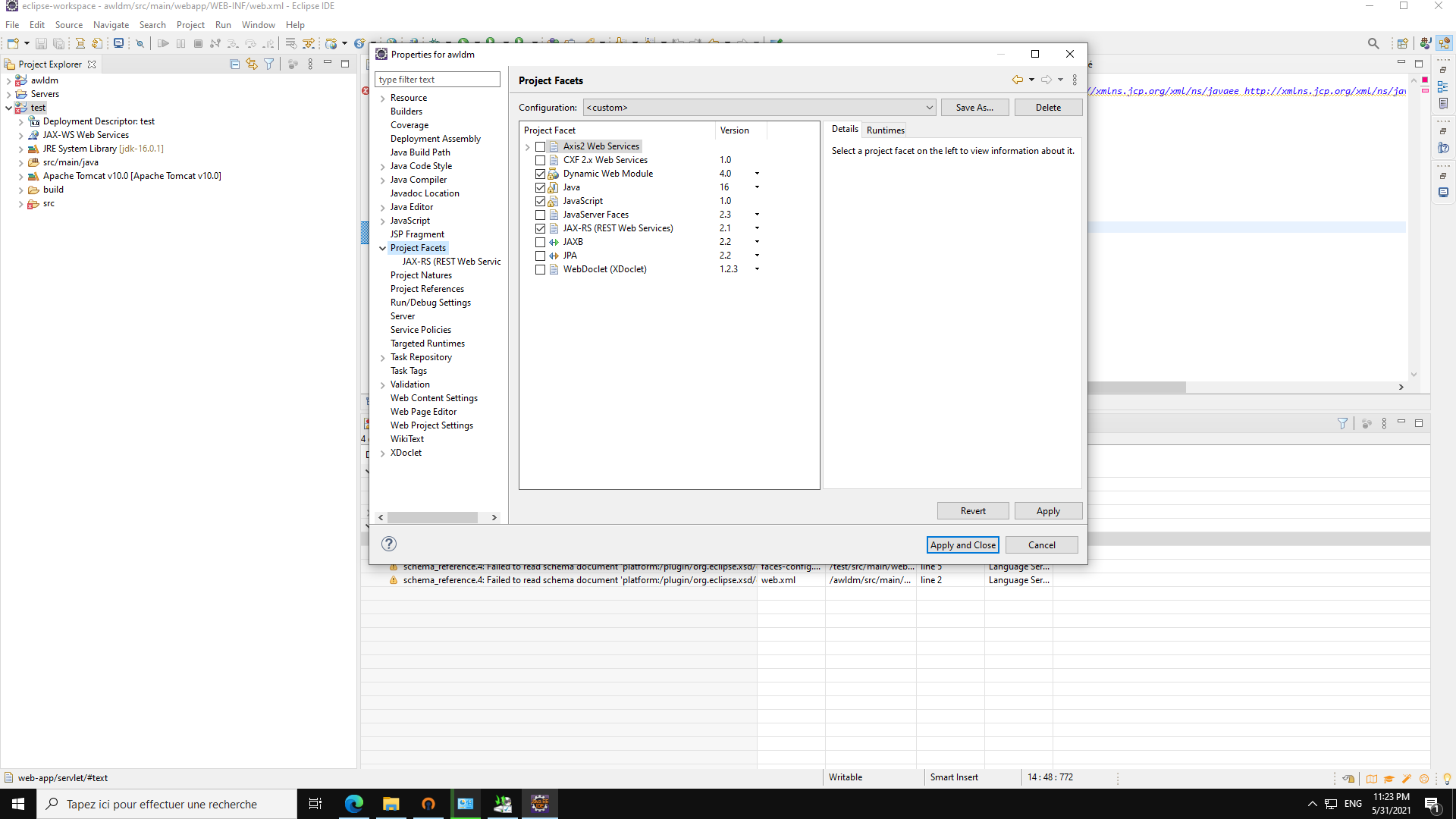The image size is (1456, 819).
Task: Click the Delete configuration button
Action: (x=1048, y=108)
